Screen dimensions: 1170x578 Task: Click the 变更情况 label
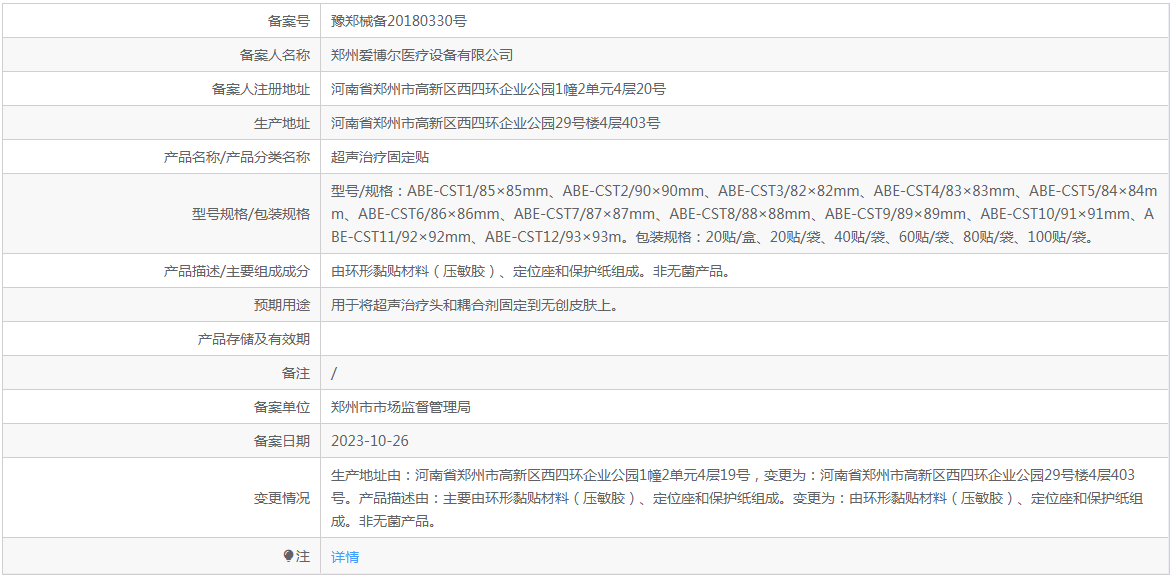282,498
